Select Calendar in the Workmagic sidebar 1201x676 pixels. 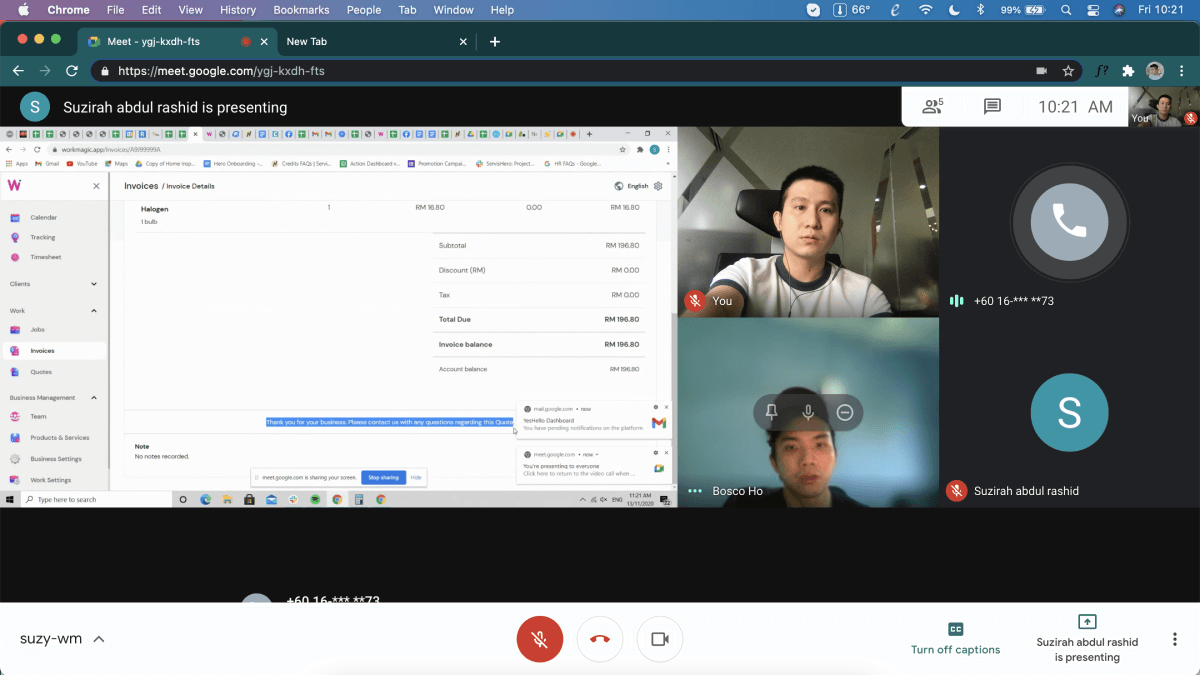point(45,217)
